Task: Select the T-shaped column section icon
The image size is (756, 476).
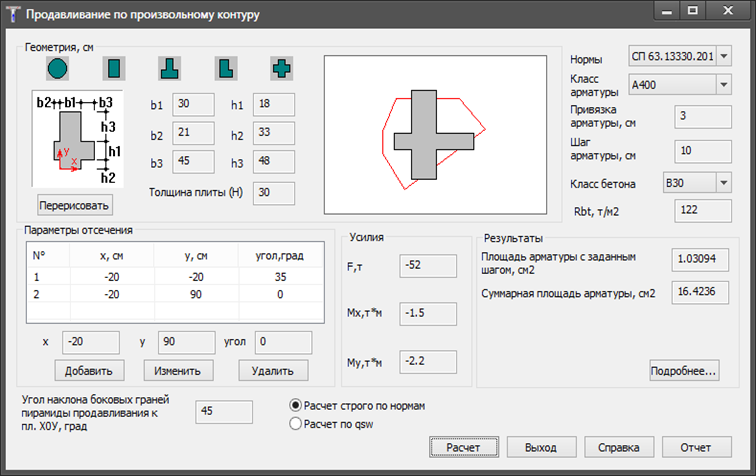Action: pos(170,68)
